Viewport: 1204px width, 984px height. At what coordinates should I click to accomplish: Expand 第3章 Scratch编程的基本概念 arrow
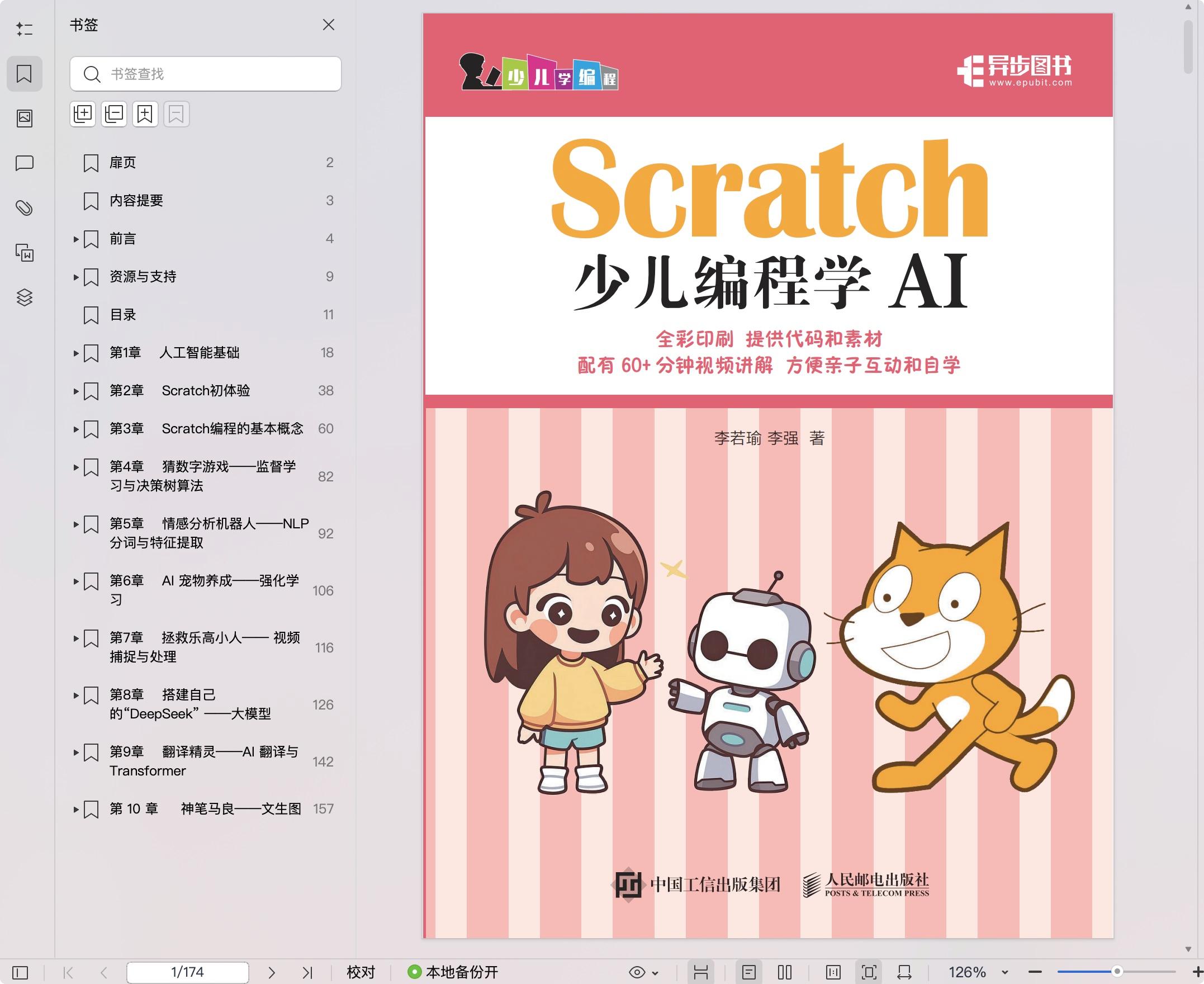point(76,429)
